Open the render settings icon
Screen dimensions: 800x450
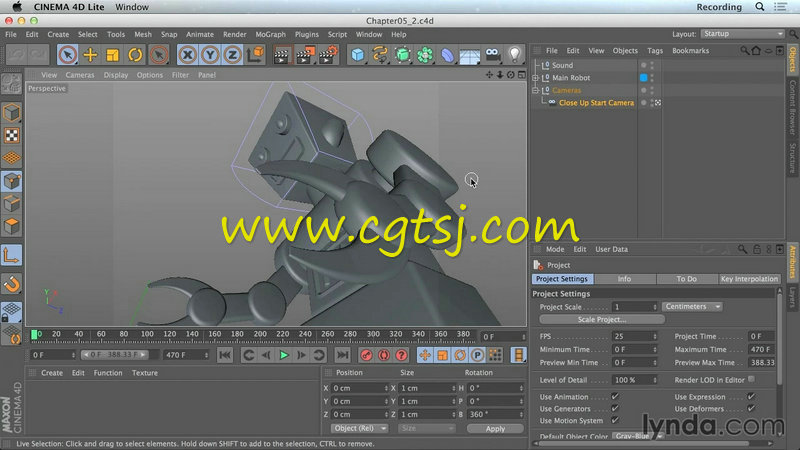coord(328,55)
